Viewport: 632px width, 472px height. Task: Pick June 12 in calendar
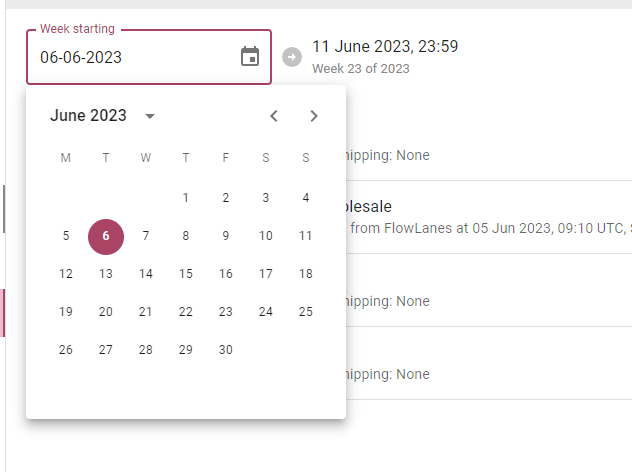tap(66, 274)
